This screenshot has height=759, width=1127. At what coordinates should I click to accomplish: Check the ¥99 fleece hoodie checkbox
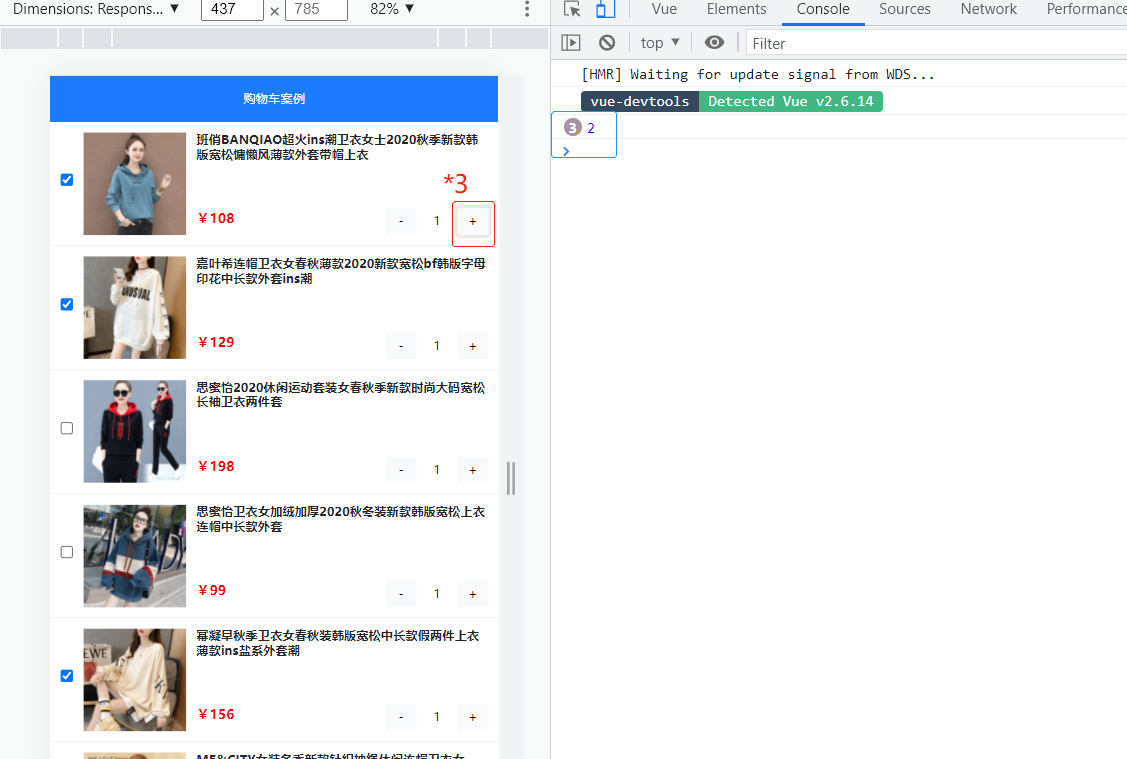(x=67, y=552)
